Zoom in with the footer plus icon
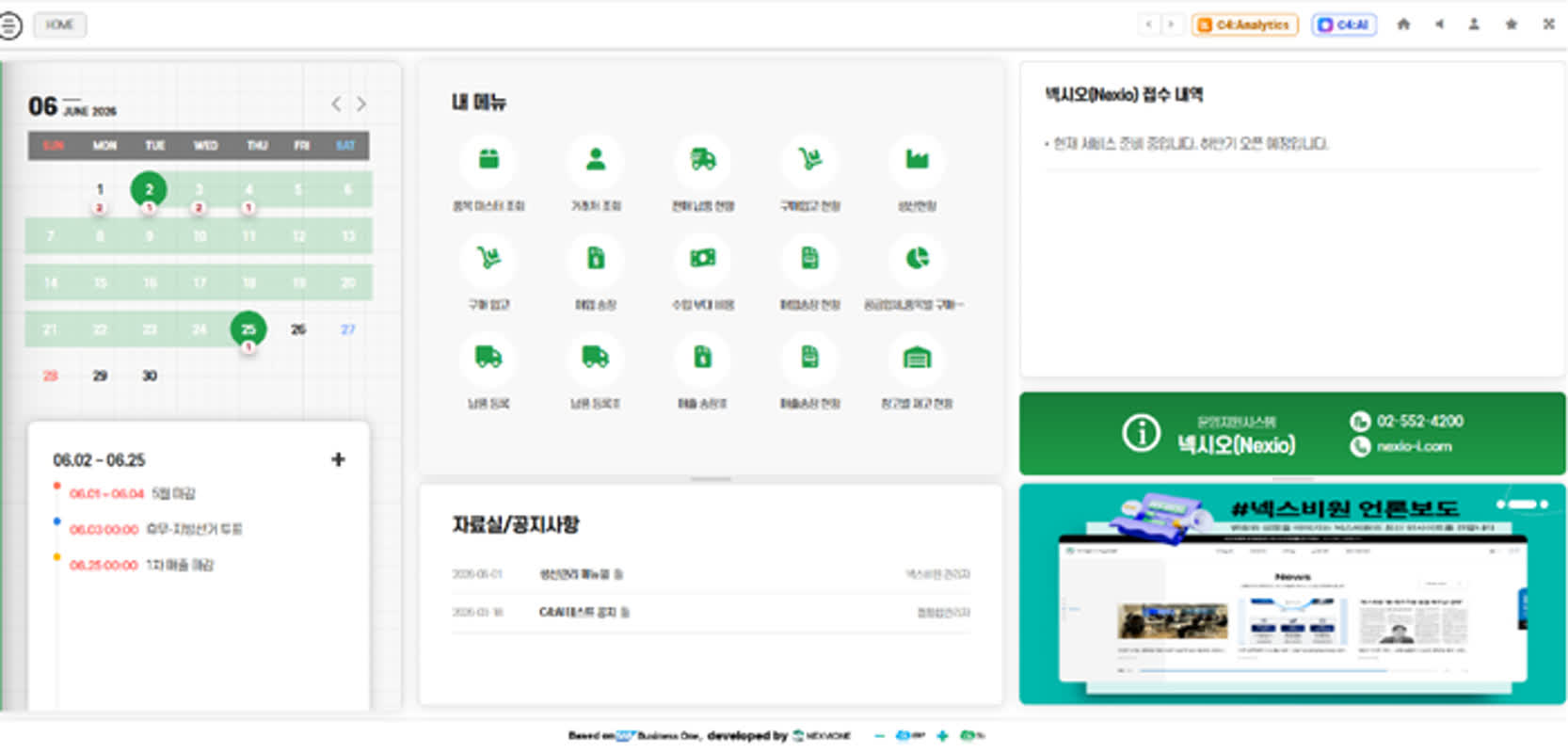The image size is (1568, 753). (x=942, y=736)
